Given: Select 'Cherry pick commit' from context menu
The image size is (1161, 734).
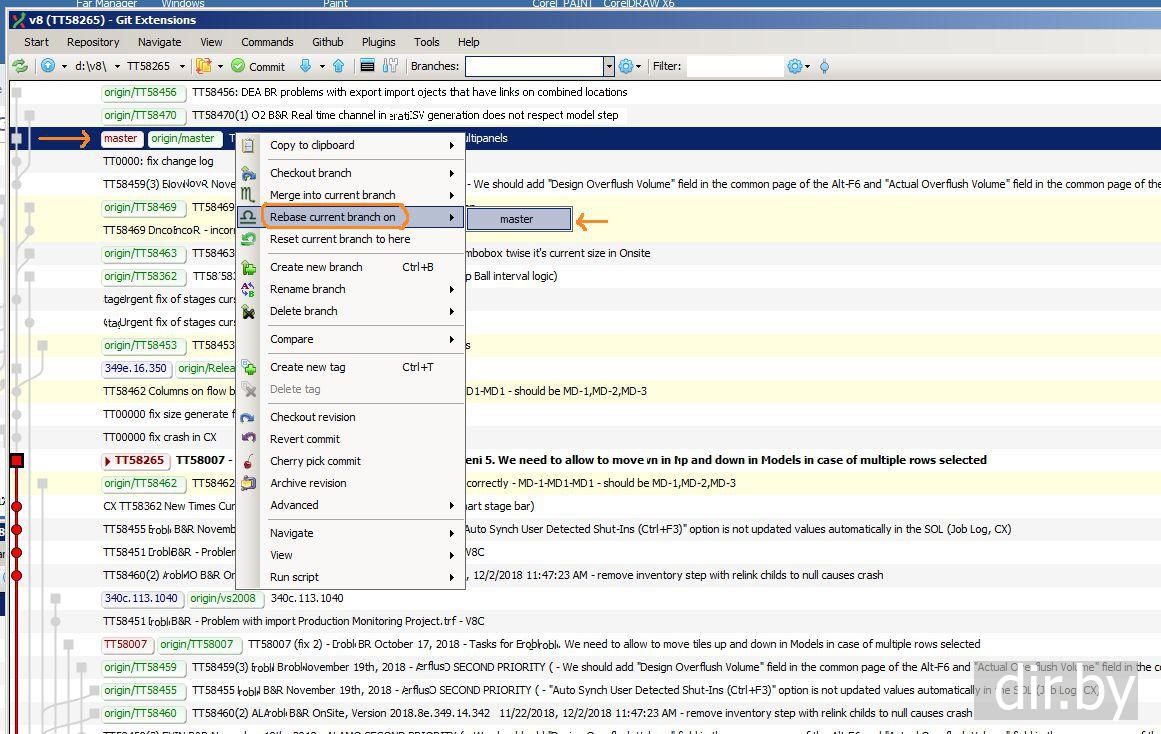Looking at the screenshot, I should point(315,461).
